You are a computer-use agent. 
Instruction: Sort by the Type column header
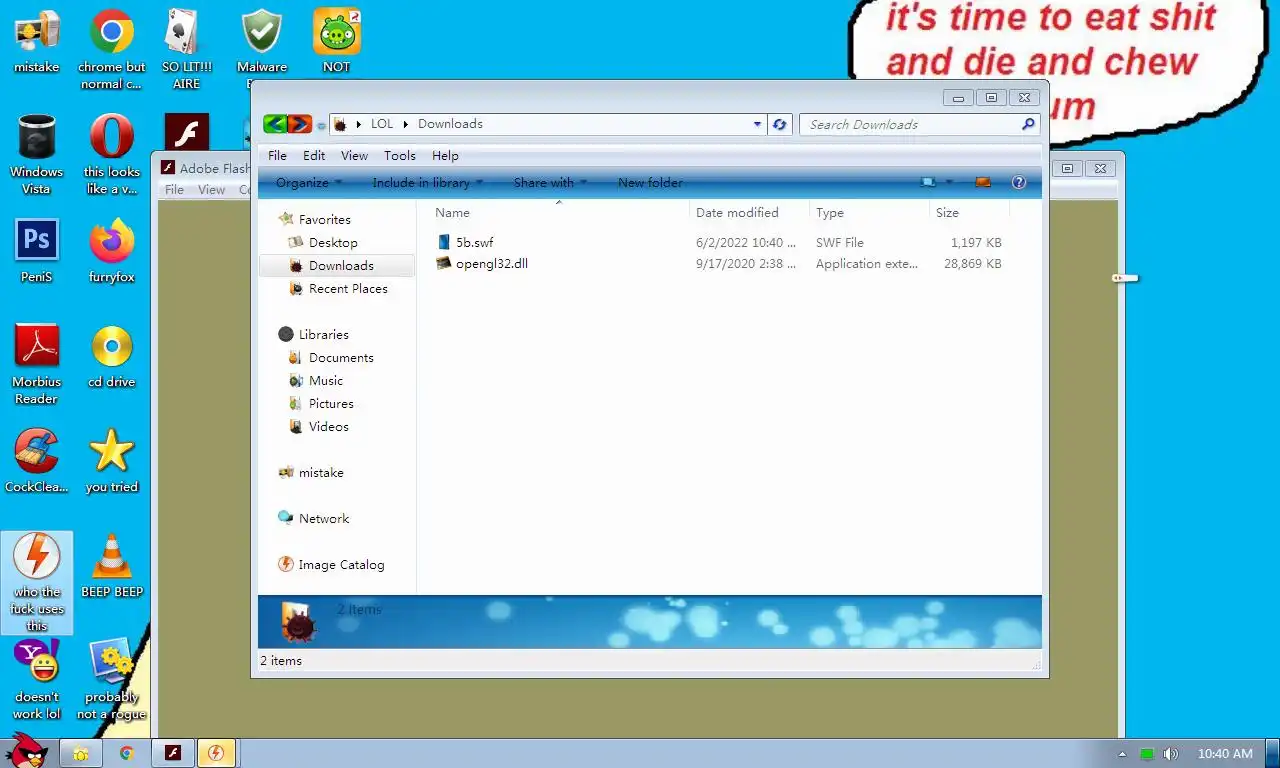click(869, 212)
